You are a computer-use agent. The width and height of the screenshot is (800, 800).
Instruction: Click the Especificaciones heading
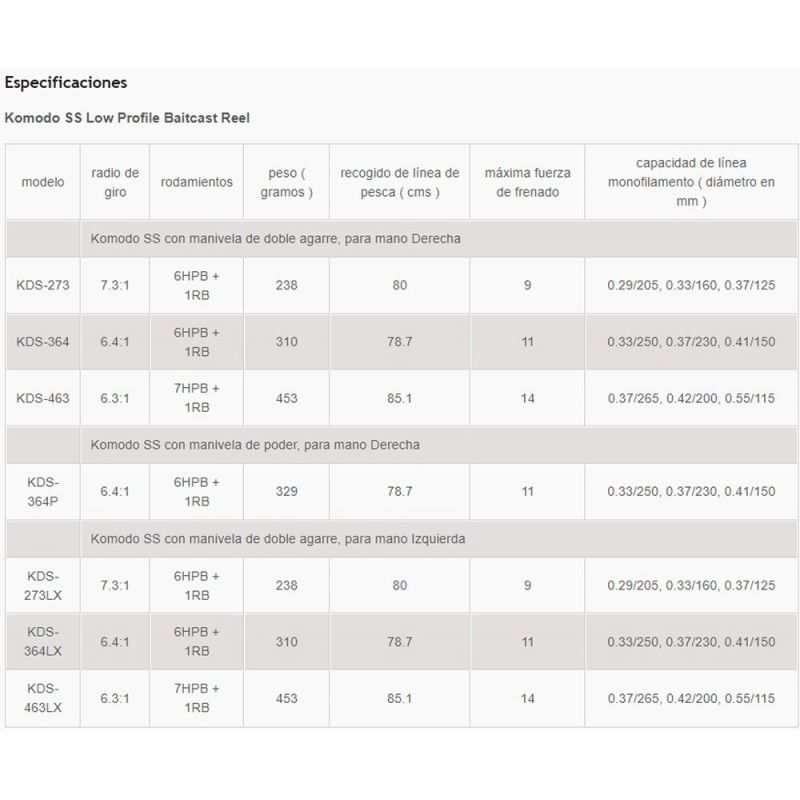[66, 82]
